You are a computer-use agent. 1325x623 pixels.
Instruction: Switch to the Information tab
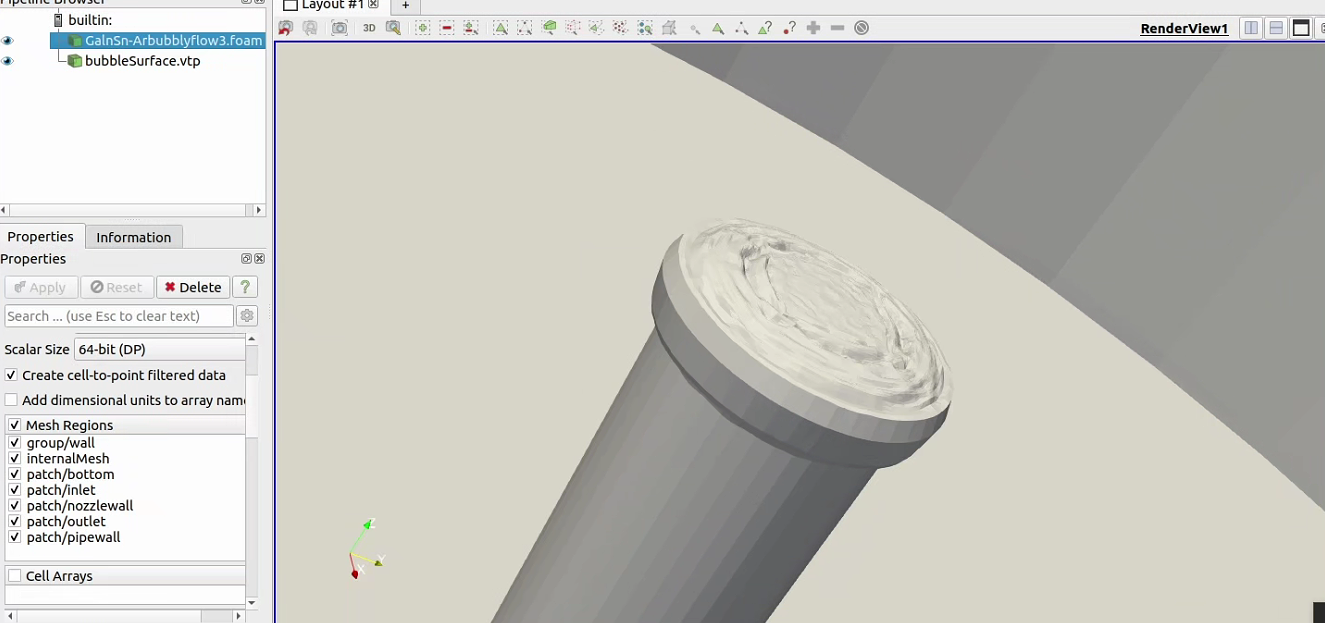(134, 237)
